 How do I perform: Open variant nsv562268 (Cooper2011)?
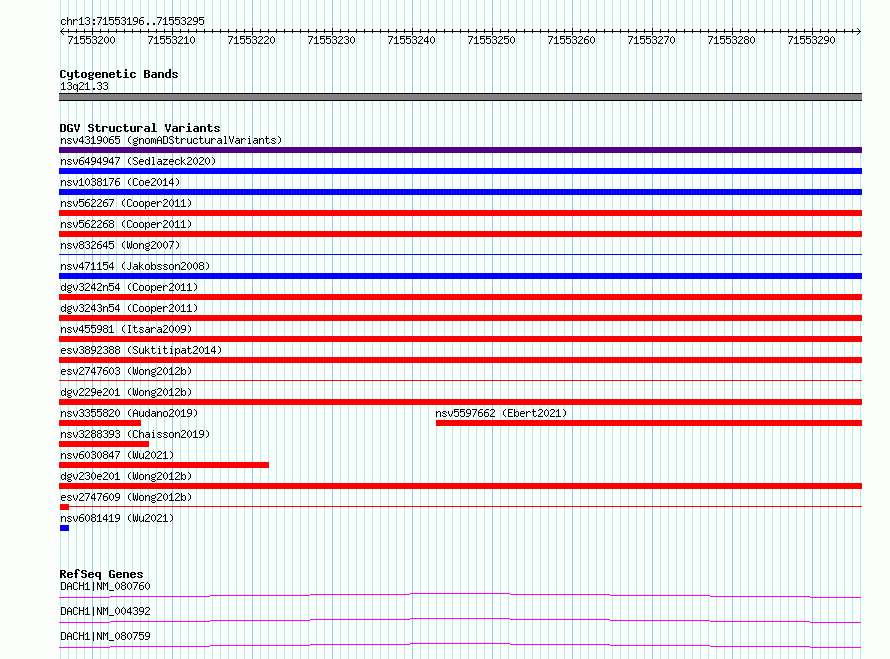[126, 224]
